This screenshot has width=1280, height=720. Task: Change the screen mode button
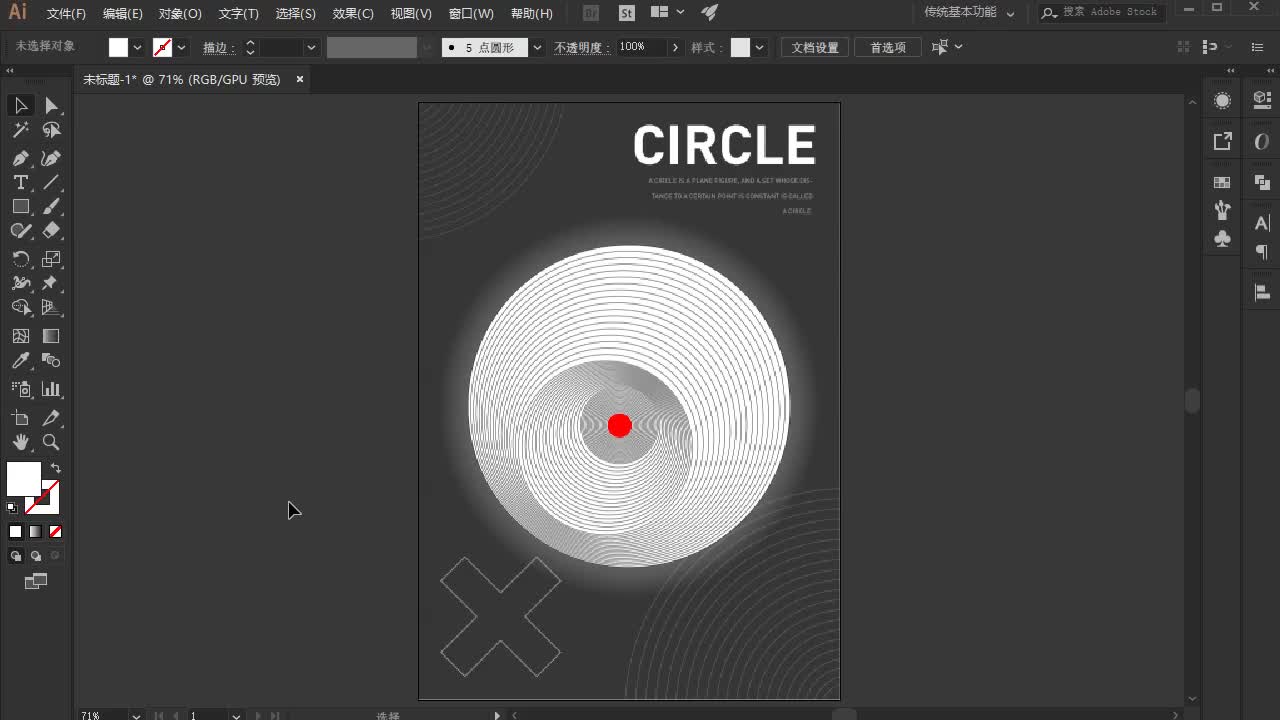tap(36, 581)
